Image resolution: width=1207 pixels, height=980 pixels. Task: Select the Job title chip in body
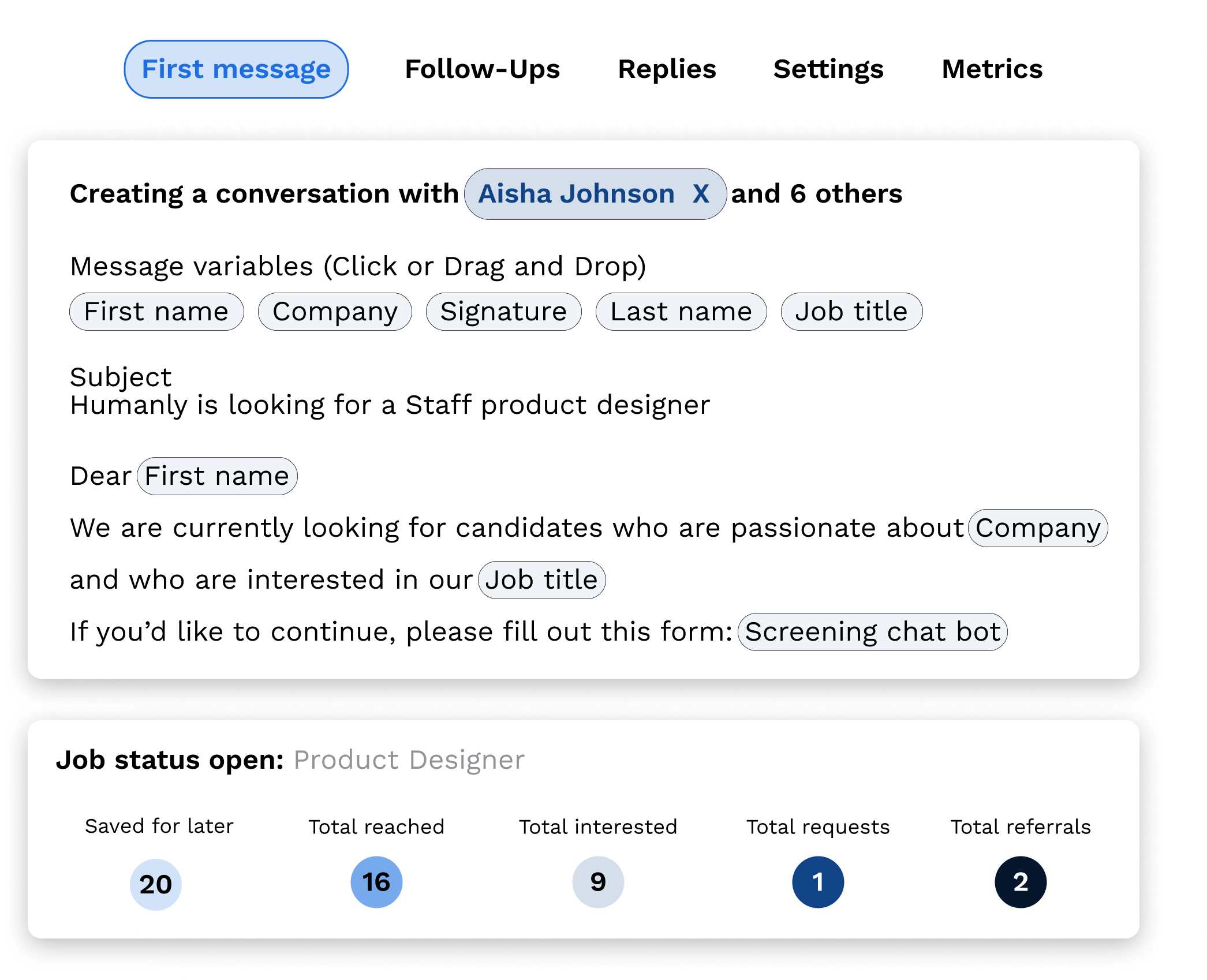541,580
